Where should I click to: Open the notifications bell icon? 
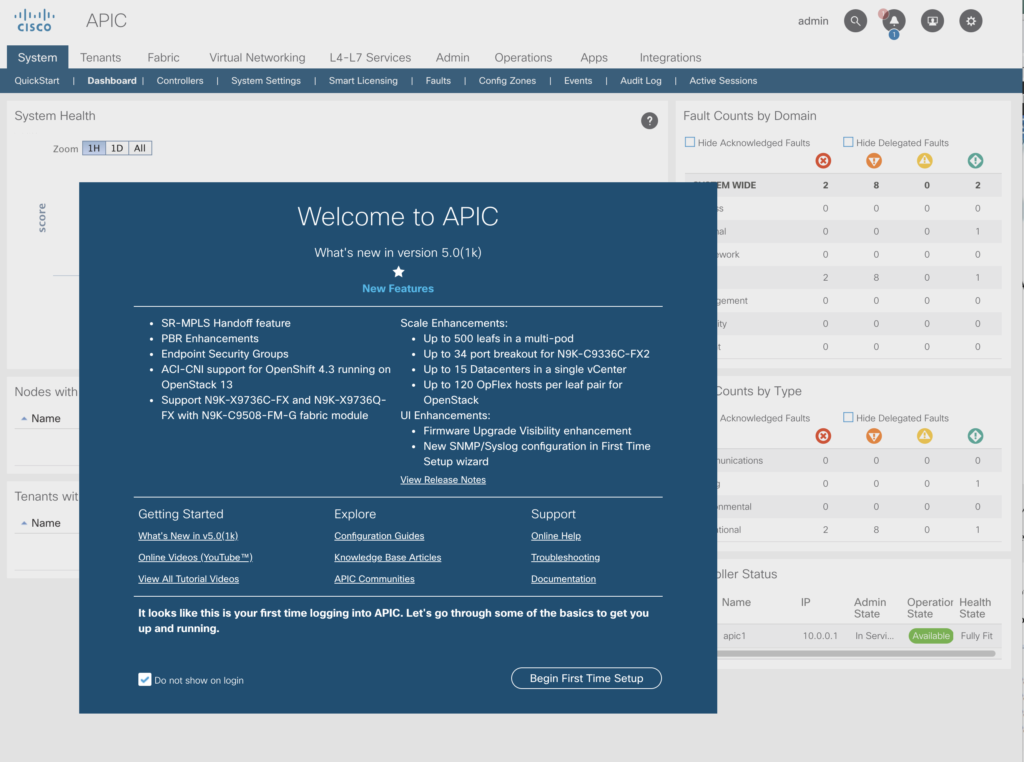893,21
